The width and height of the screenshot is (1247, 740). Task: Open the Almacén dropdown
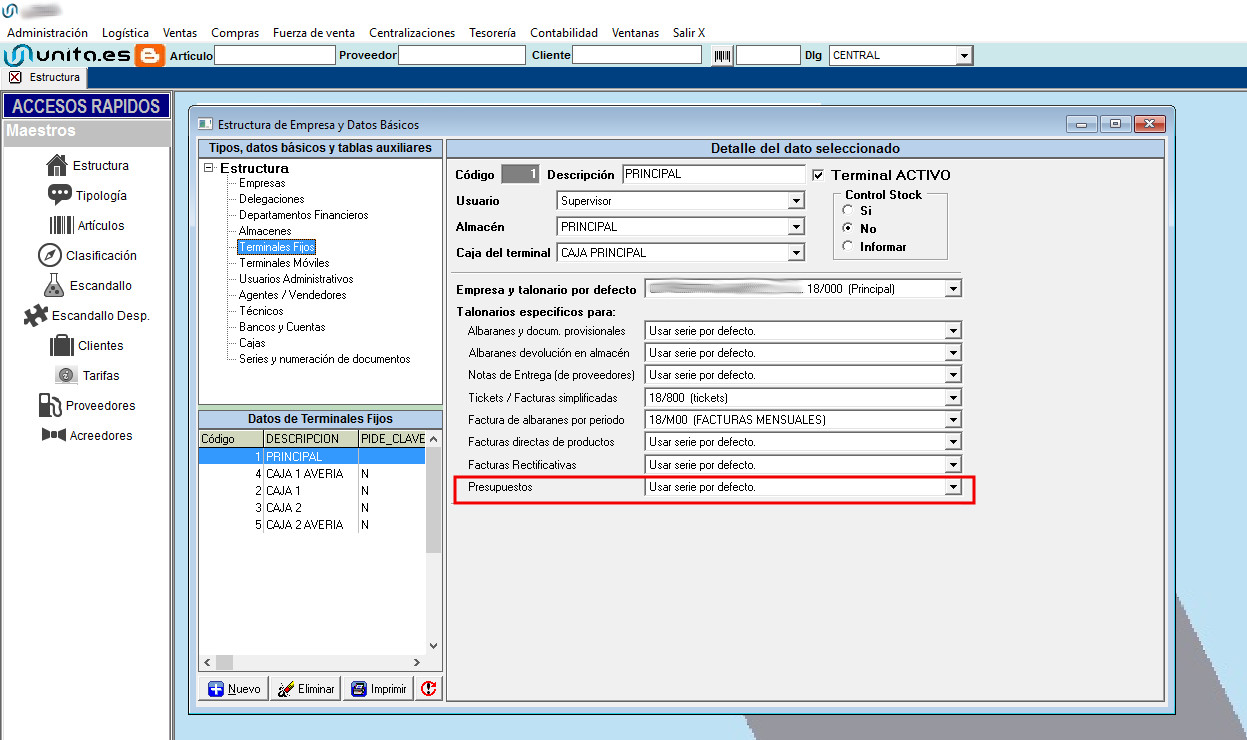(x=796, y=227)
